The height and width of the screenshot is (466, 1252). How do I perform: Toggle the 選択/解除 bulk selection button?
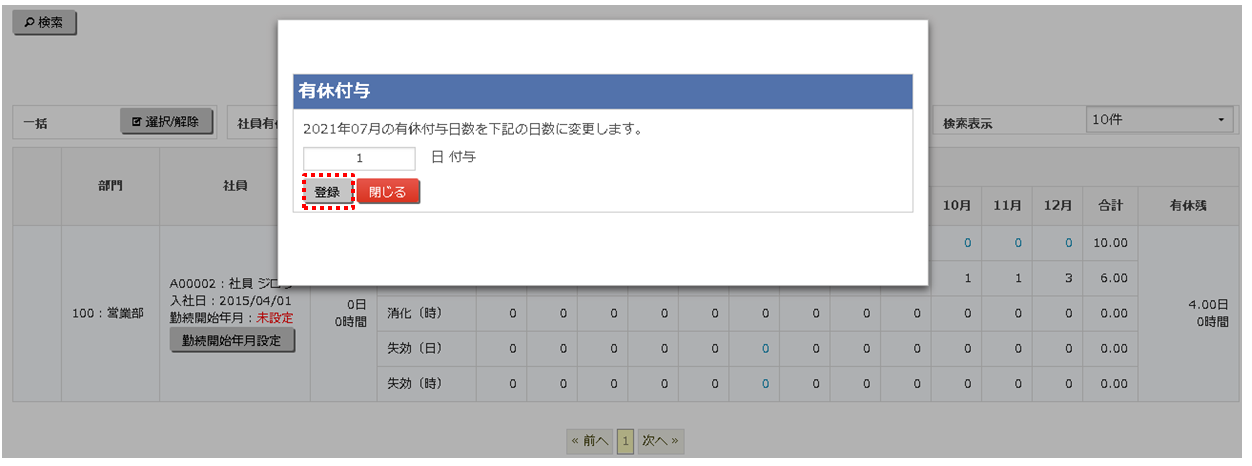pyautogui.click(x=166, y=122)
